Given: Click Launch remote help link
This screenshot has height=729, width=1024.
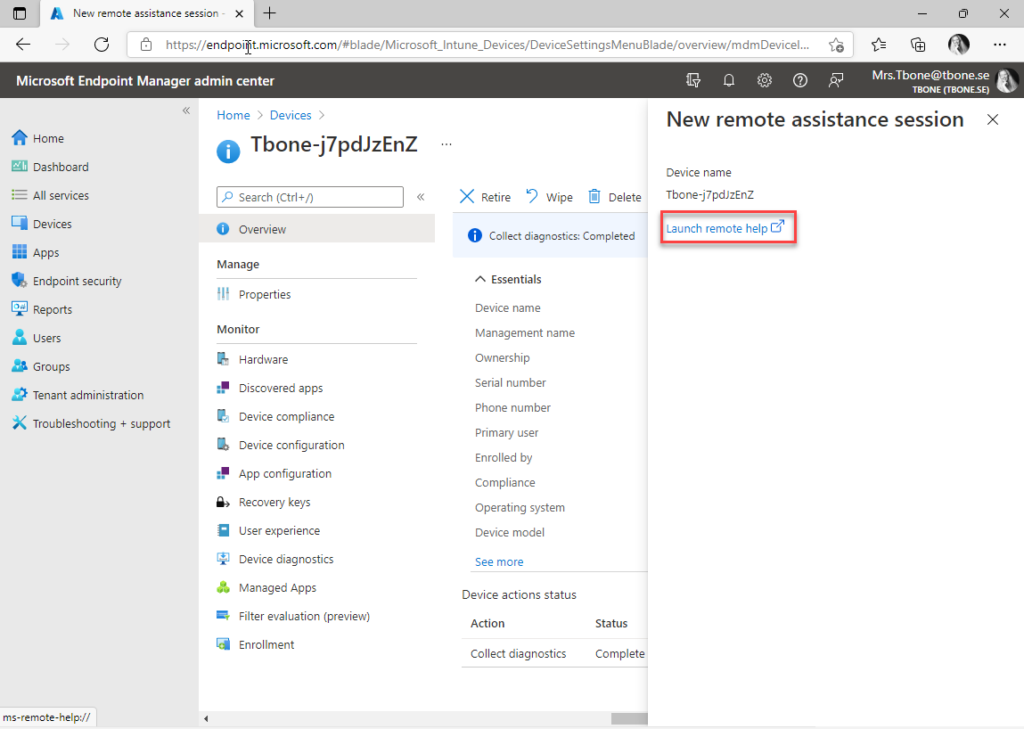Looking at the screenshot, I should tap(725, 228).
